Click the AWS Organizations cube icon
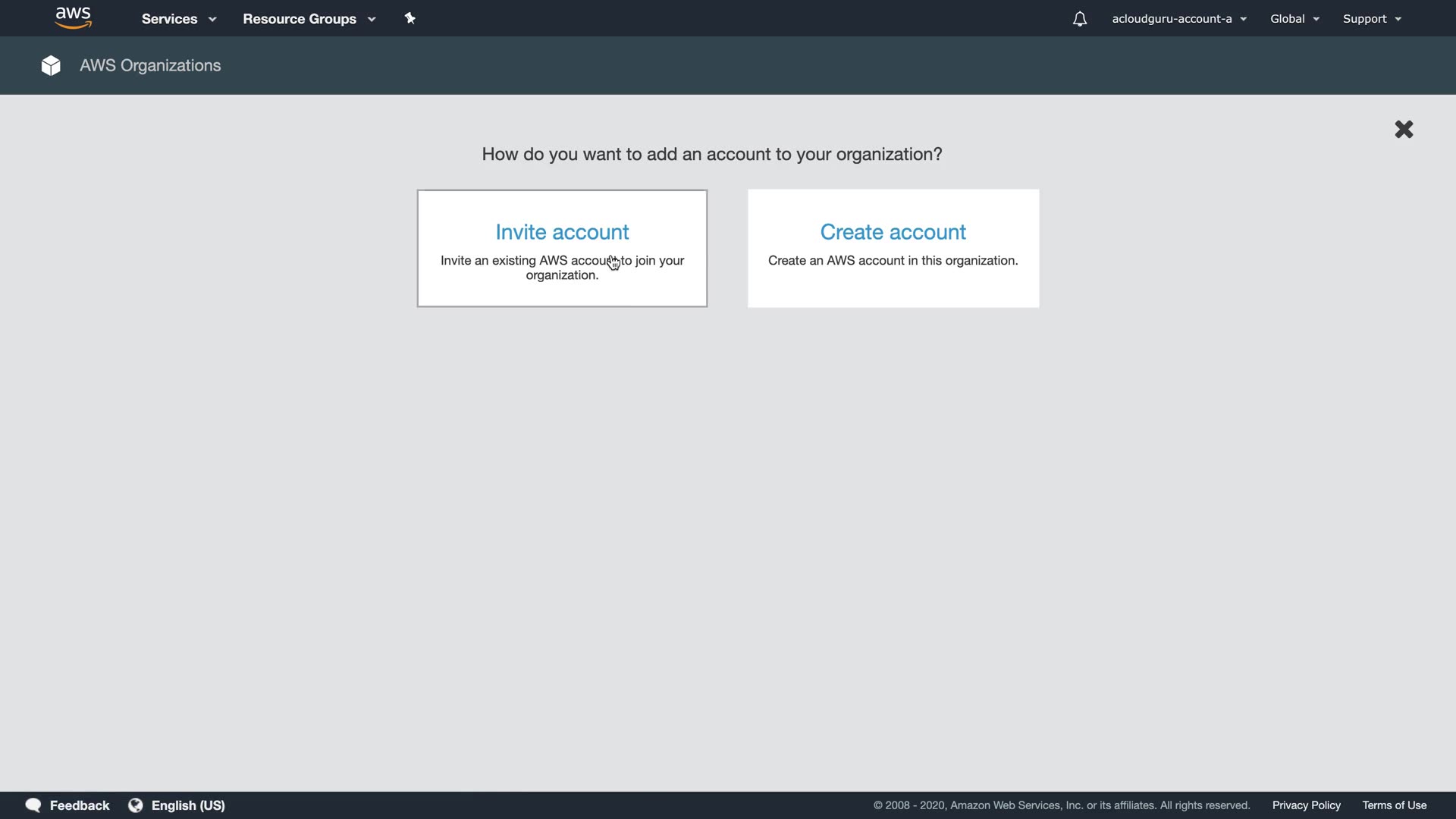This screenshot has width=1456, height=819. click(x=51, y=66)
